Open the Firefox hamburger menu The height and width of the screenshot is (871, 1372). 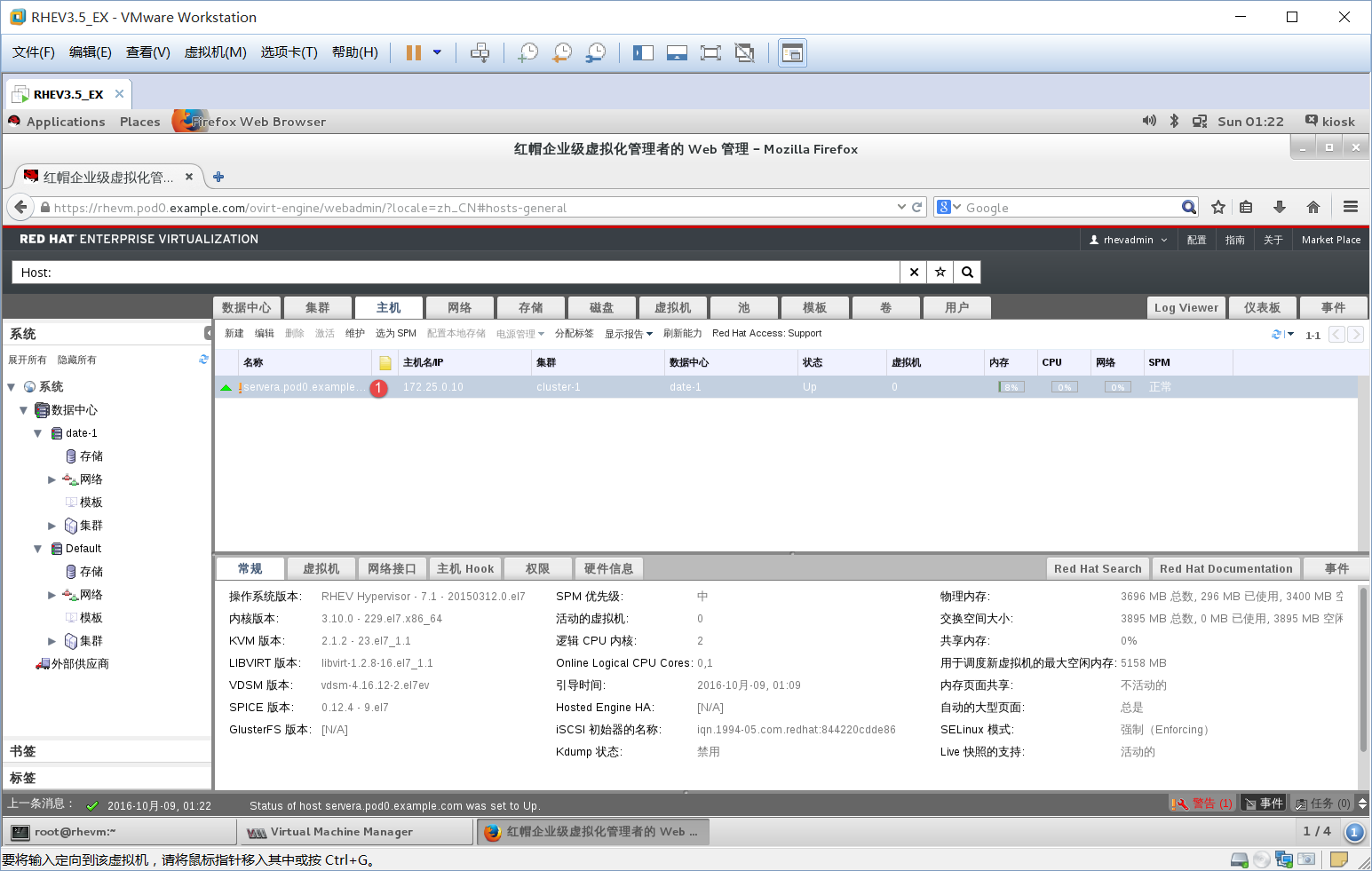pyautogui.click(x=1351, y=207)
